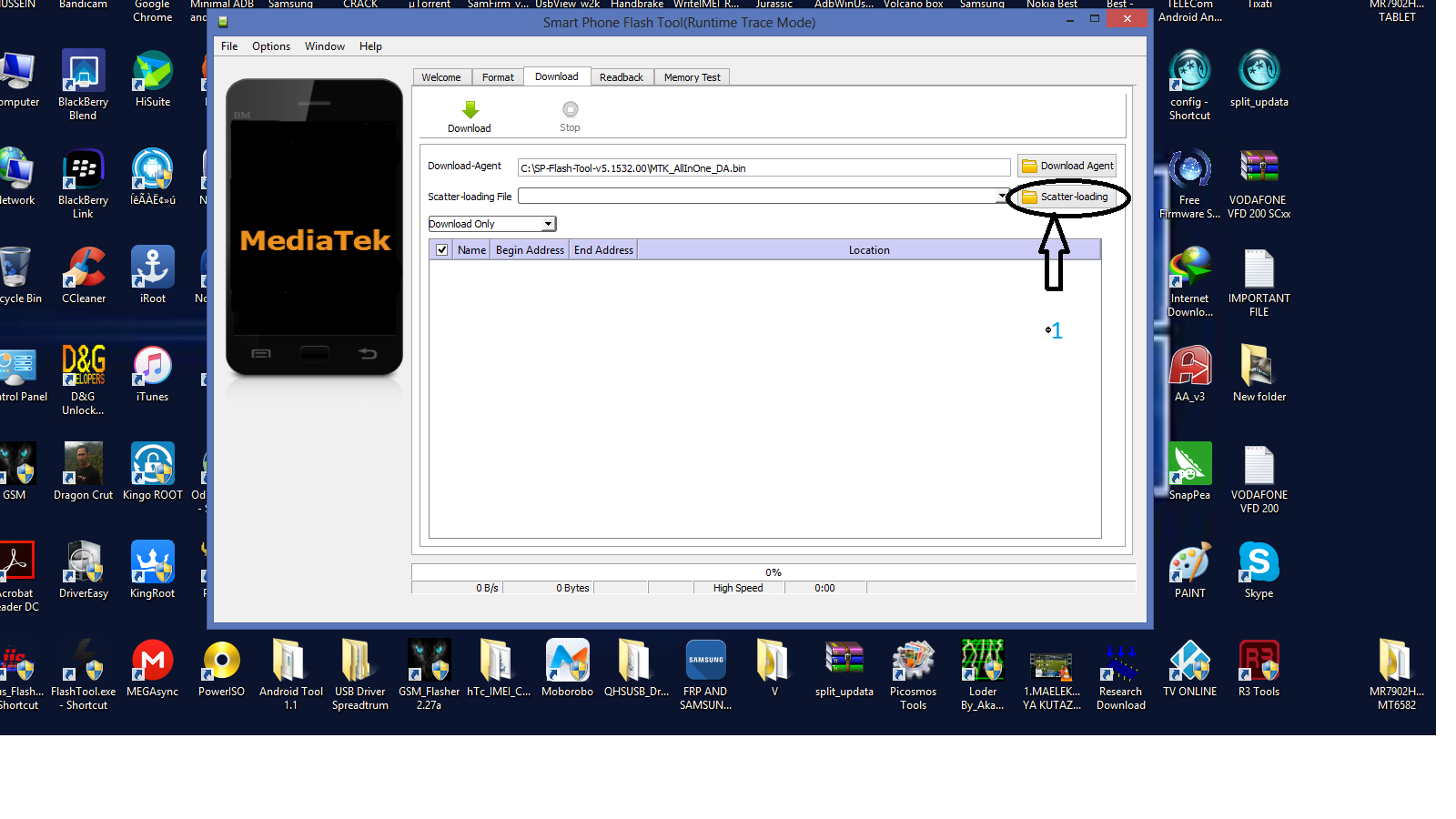Click the Name column header
Screen dimensions: 1456x819
click(x=471, y=250)
